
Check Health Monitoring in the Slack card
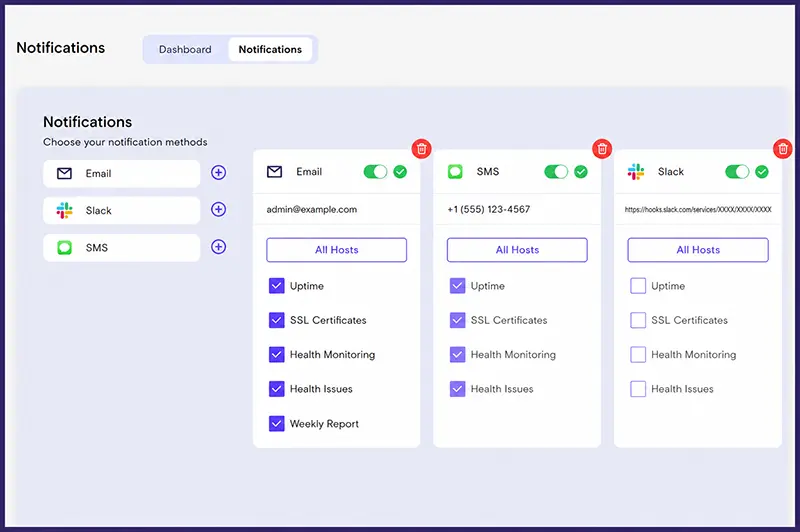[638, 354]
